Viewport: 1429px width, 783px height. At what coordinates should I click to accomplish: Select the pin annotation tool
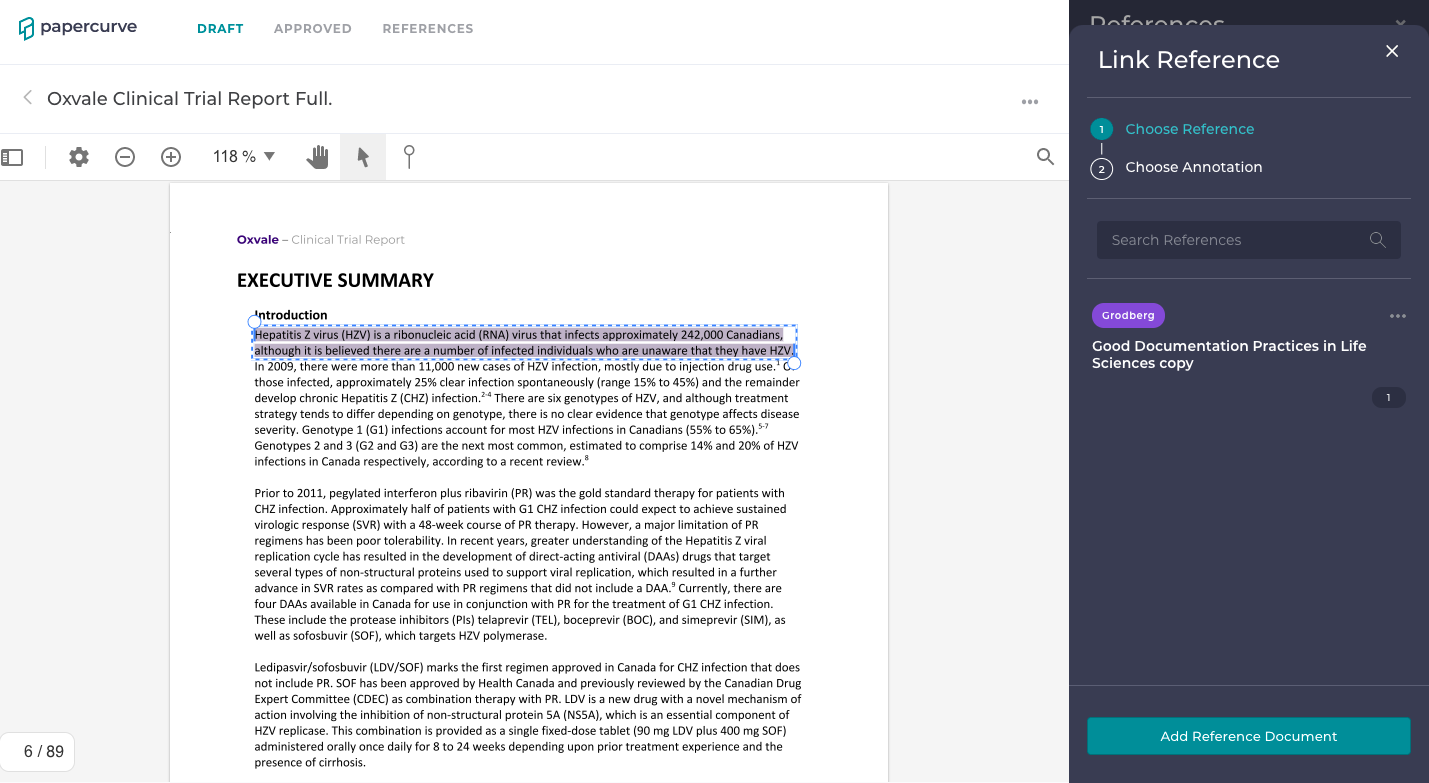coord(409,157)
